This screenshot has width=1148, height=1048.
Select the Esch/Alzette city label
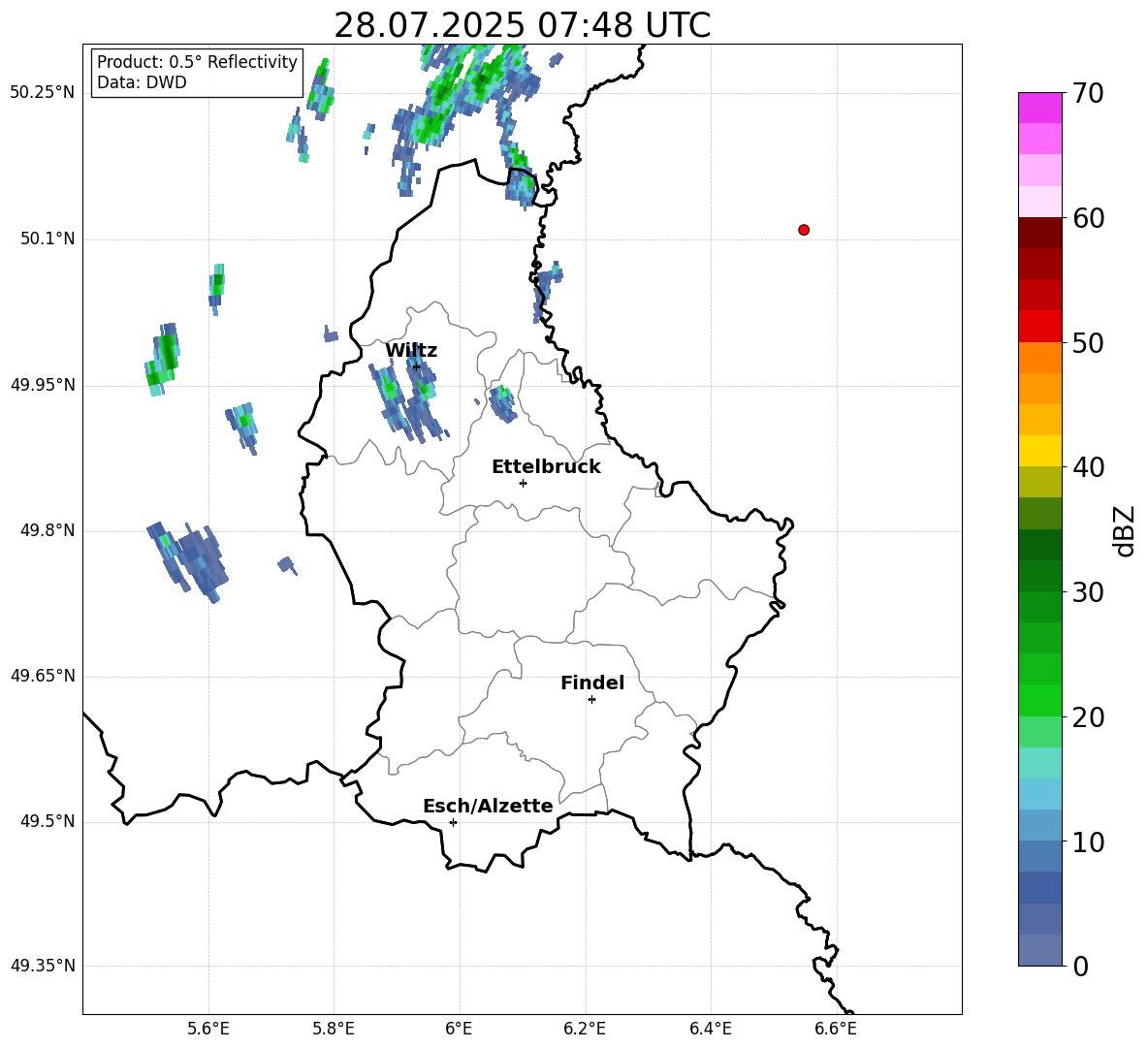point(488,806)
